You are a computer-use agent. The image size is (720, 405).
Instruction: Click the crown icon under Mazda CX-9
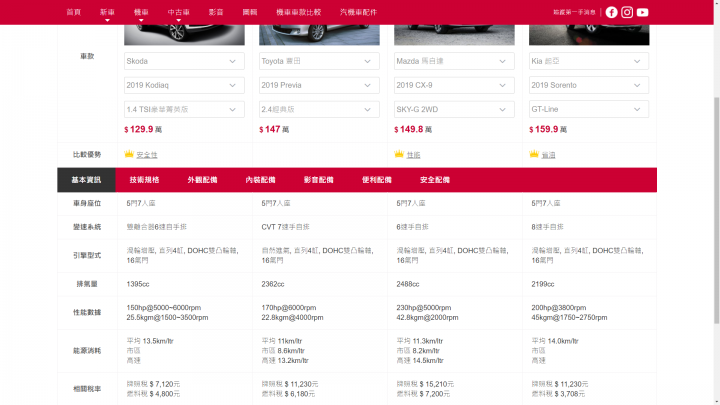399,154
